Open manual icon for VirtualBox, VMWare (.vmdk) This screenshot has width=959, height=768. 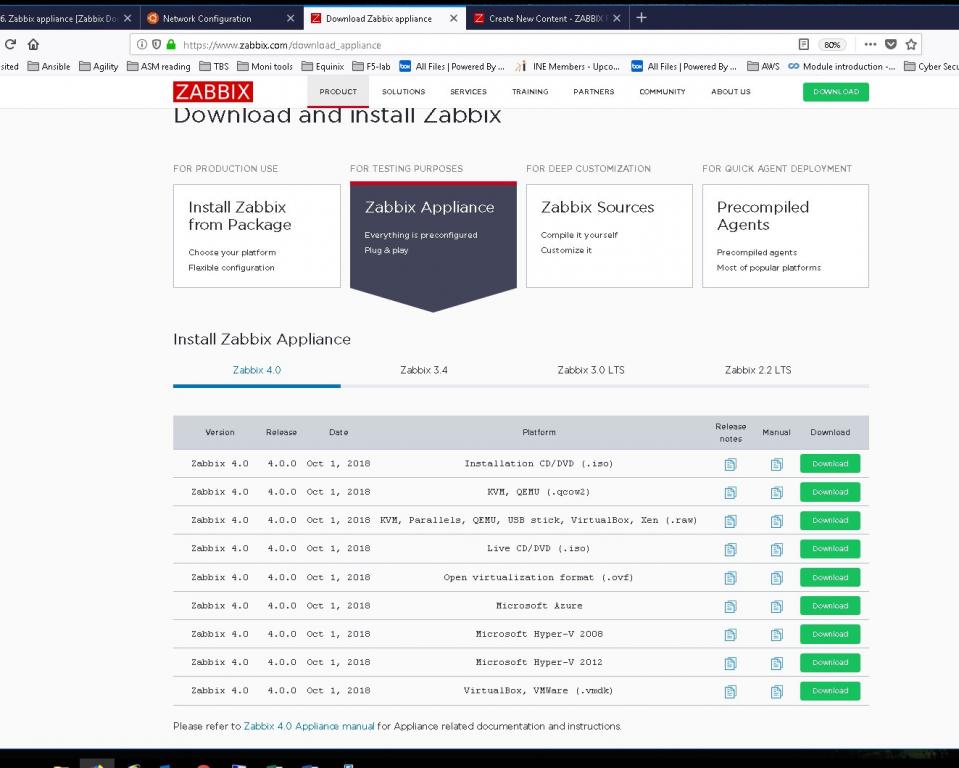tap(776, 691)
